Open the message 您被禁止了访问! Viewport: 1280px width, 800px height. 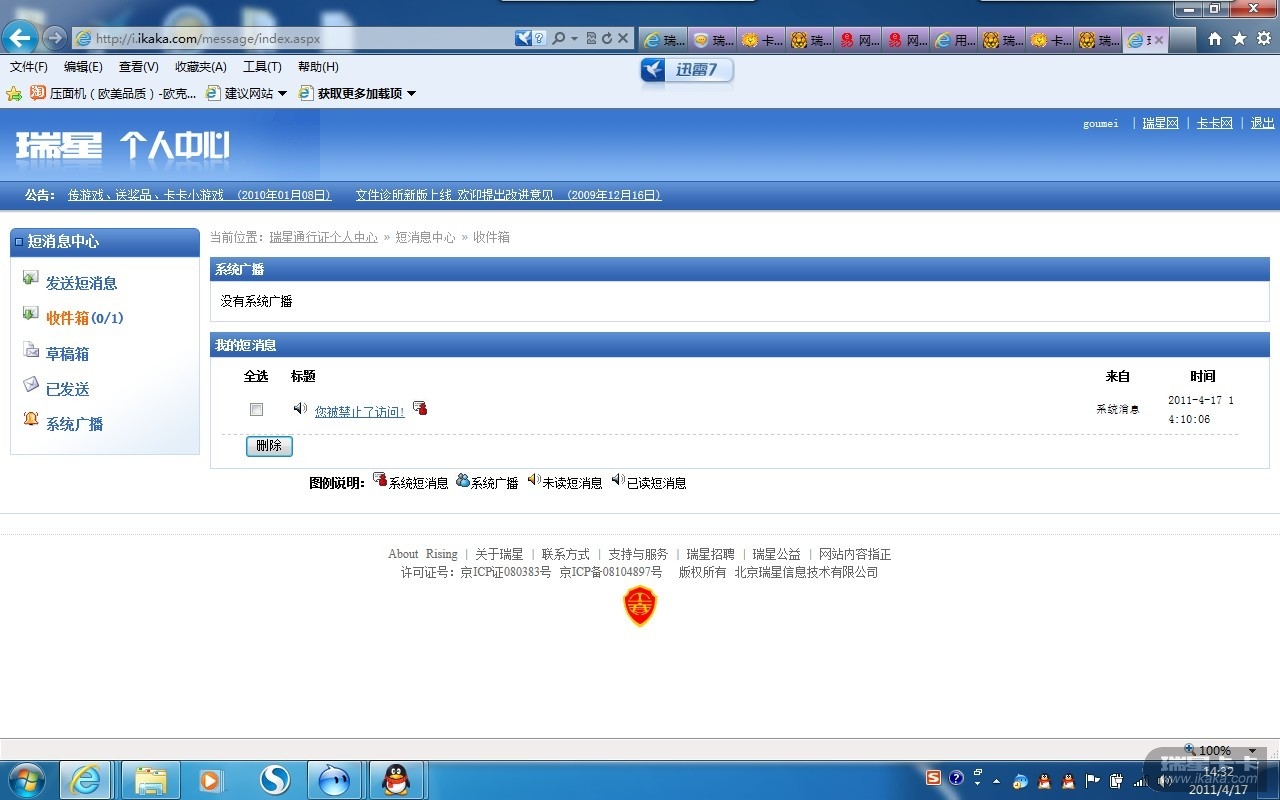point(360,411)
